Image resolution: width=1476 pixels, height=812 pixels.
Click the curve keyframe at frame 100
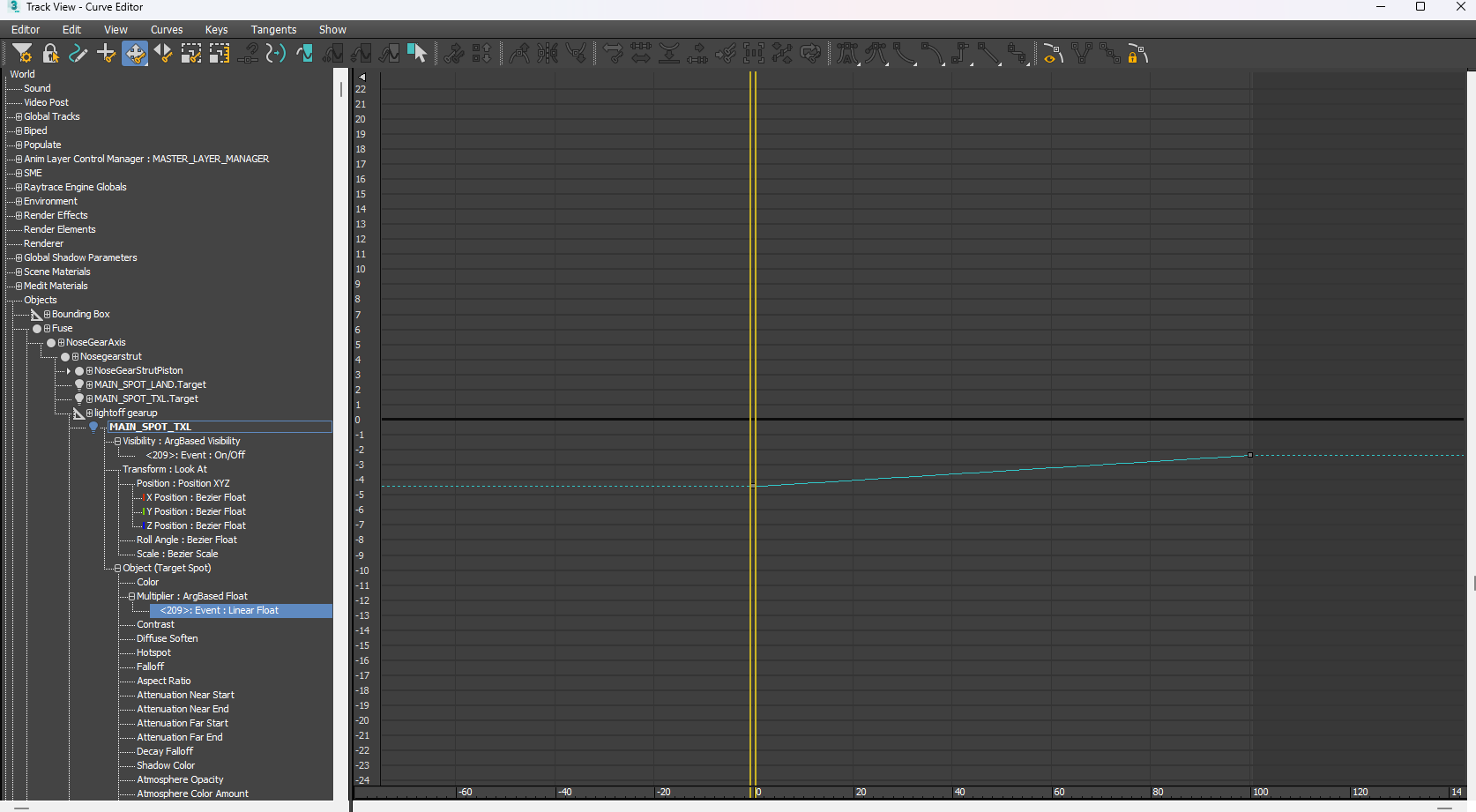[1250, 455]
